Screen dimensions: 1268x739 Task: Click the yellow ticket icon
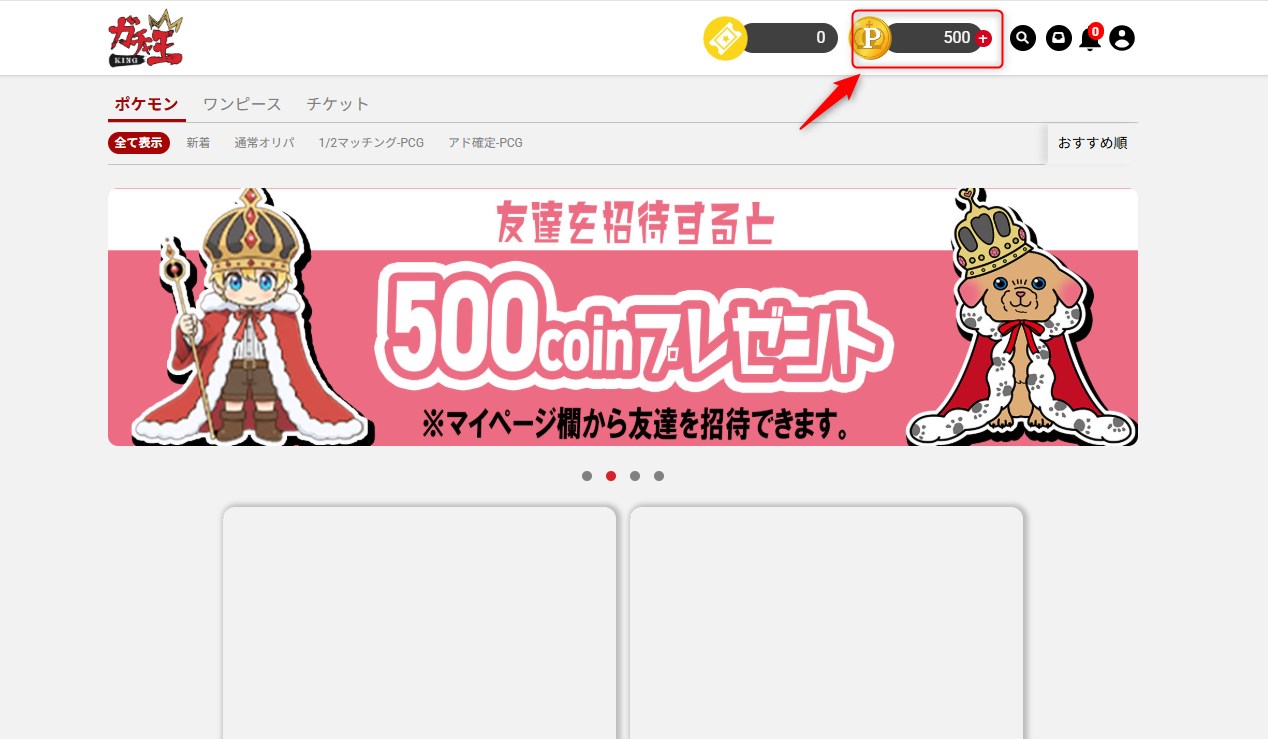tap(725, 38)
